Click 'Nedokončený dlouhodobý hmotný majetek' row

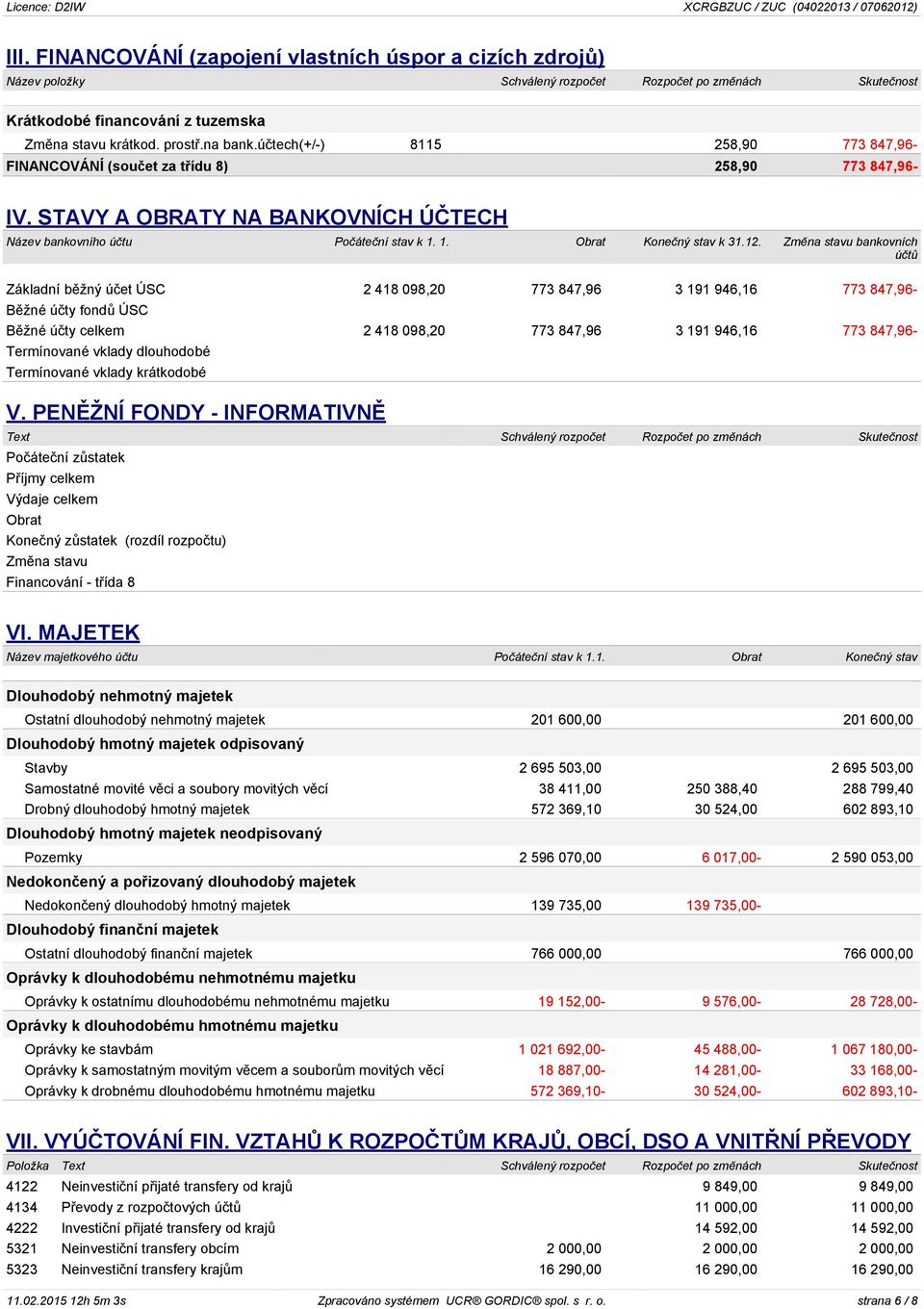click(462, 906)
